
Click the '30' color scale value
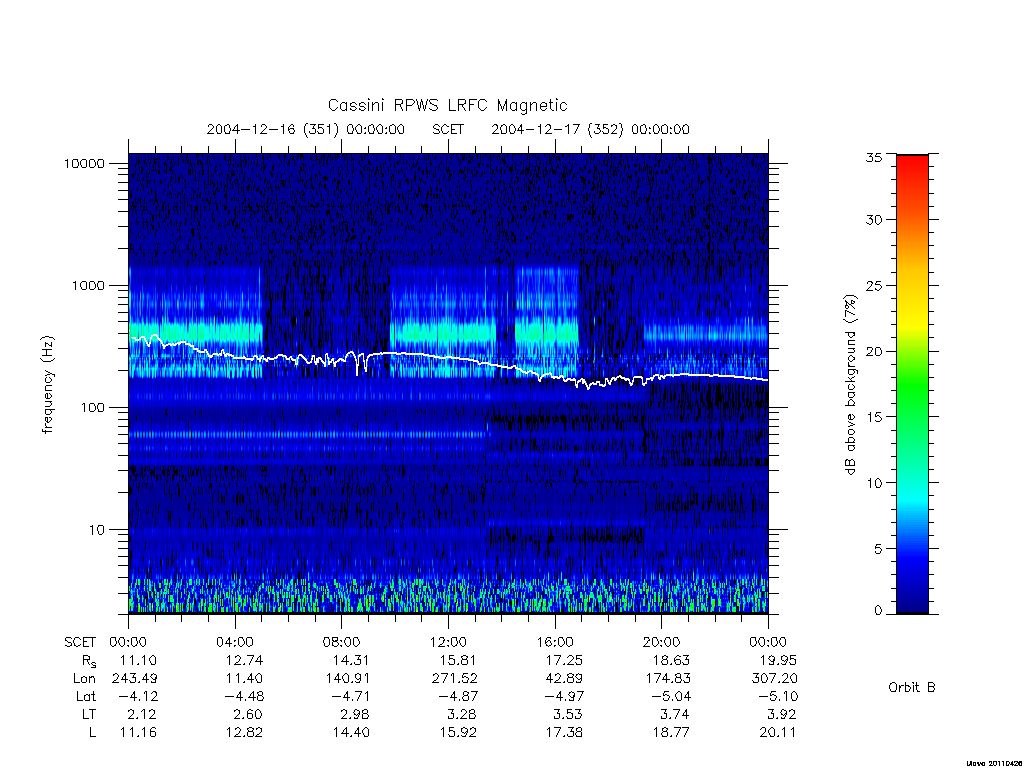874,220
